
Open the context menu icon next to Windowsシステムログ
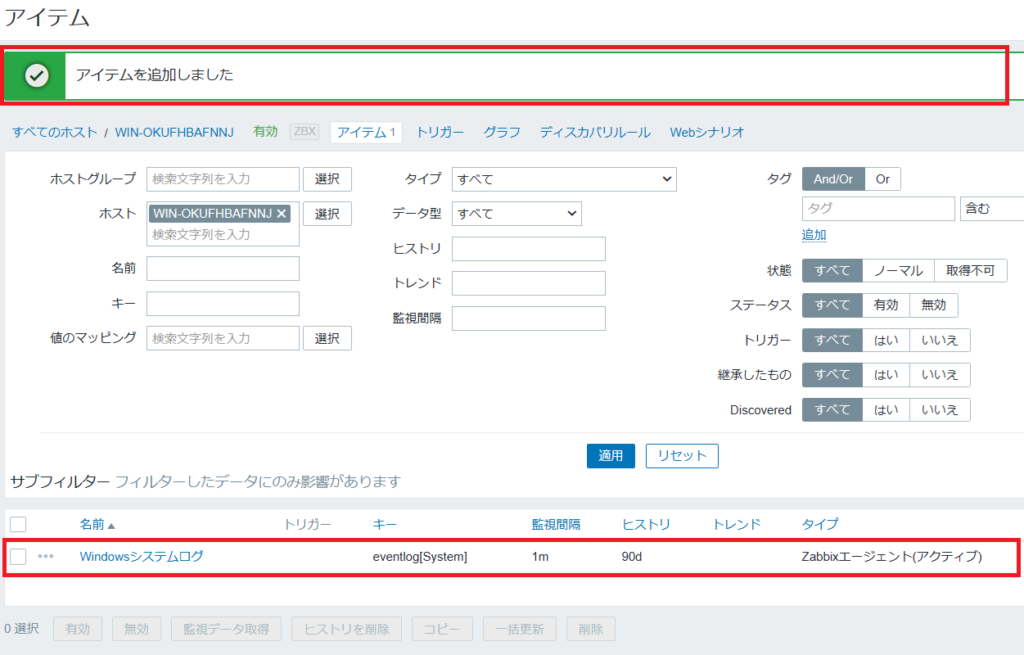coord(48,557)
